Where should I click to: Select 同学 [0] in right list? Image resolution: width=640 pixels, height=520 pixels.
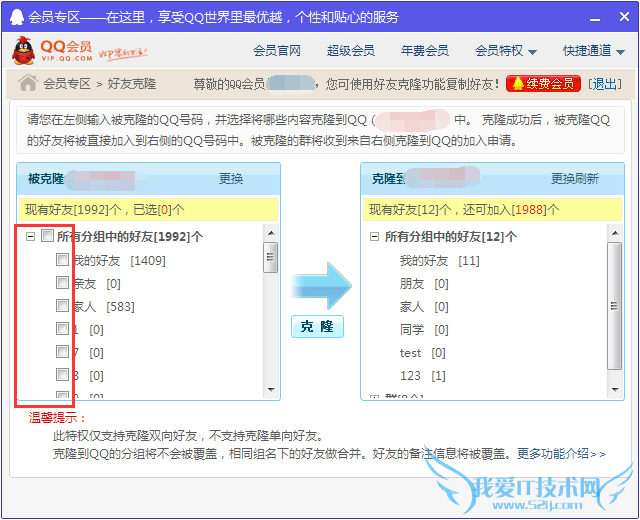(424, 329)
